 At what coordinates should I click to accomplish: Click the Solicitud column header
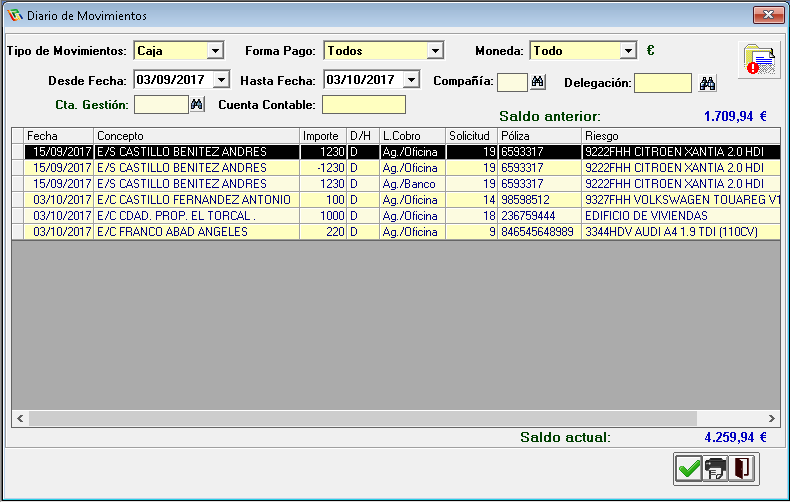coord(472,136)
